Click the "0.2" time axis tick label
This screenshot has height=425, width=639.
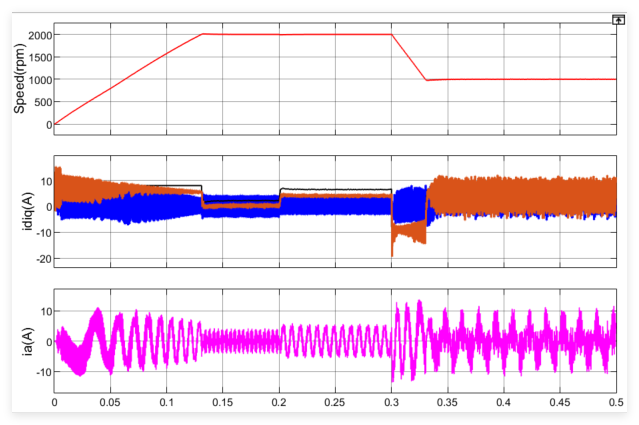(x=279, y=403)
